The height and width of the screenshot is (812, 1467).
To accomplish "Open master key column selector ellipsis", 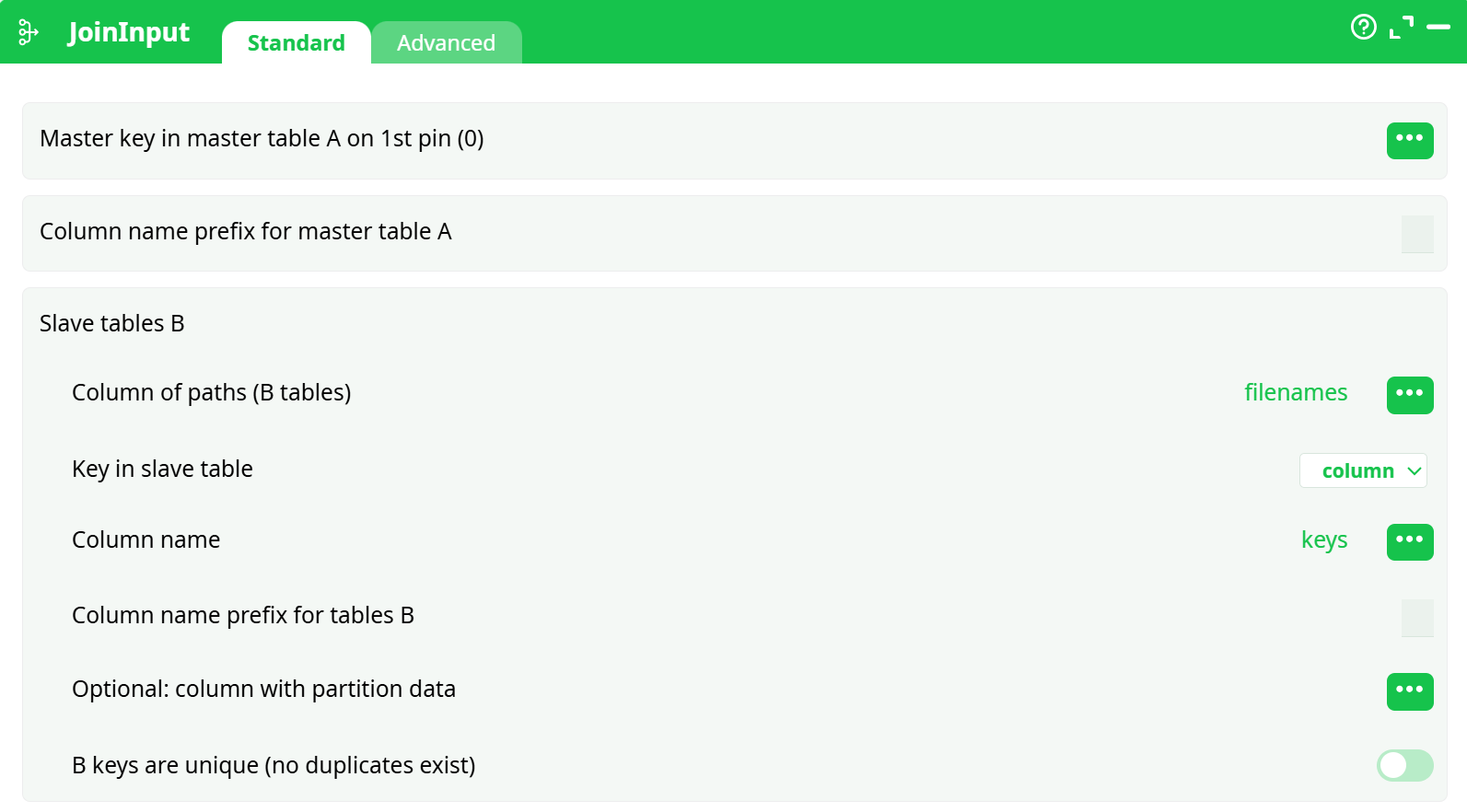I will coord(1409,140).
